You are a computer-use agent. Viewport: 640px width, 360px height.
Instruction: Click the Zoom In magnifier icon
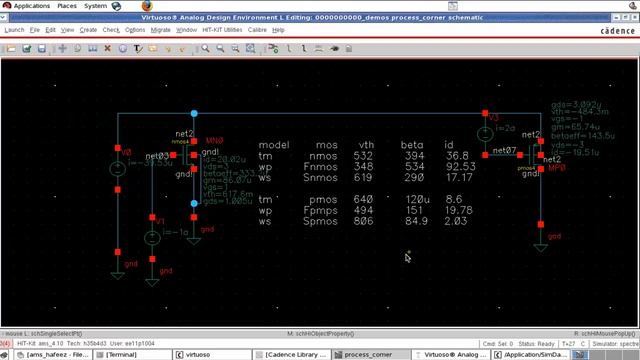205,49
